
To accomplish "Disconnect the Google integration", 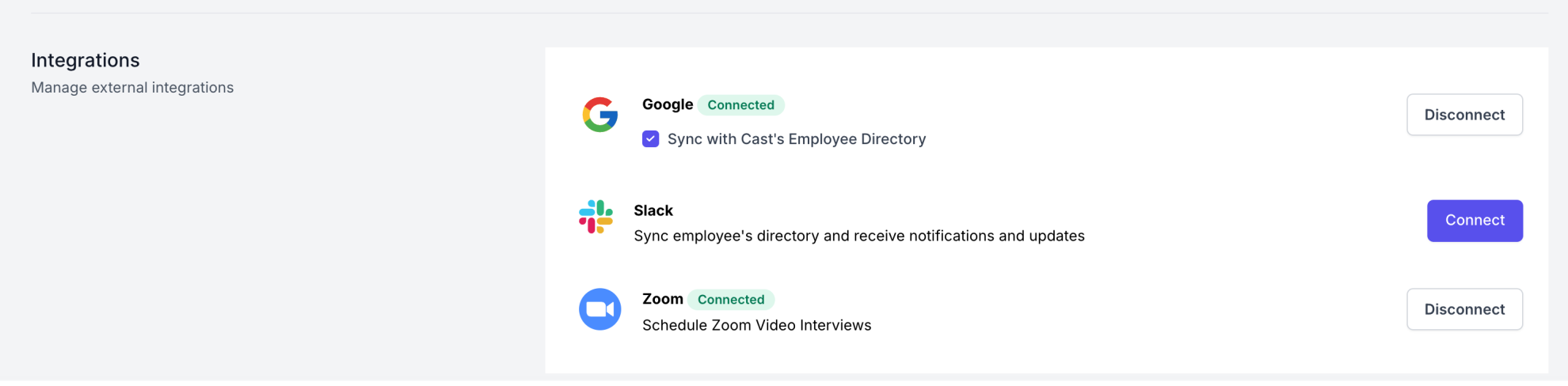I will (x=1463, y=115).
